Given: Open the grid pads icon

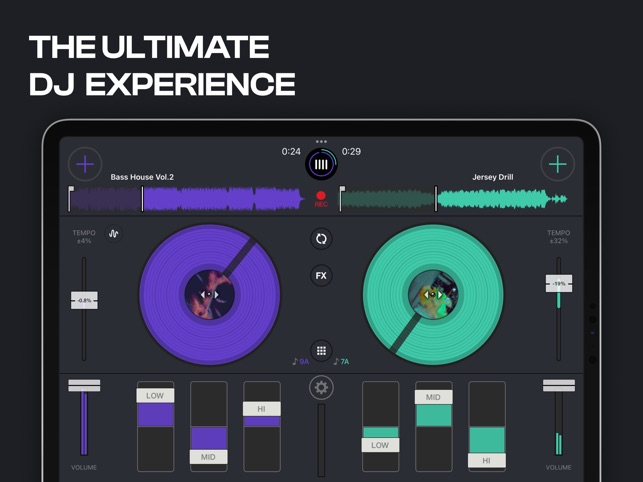Looking at the screenshot, I should coord(321,351).
